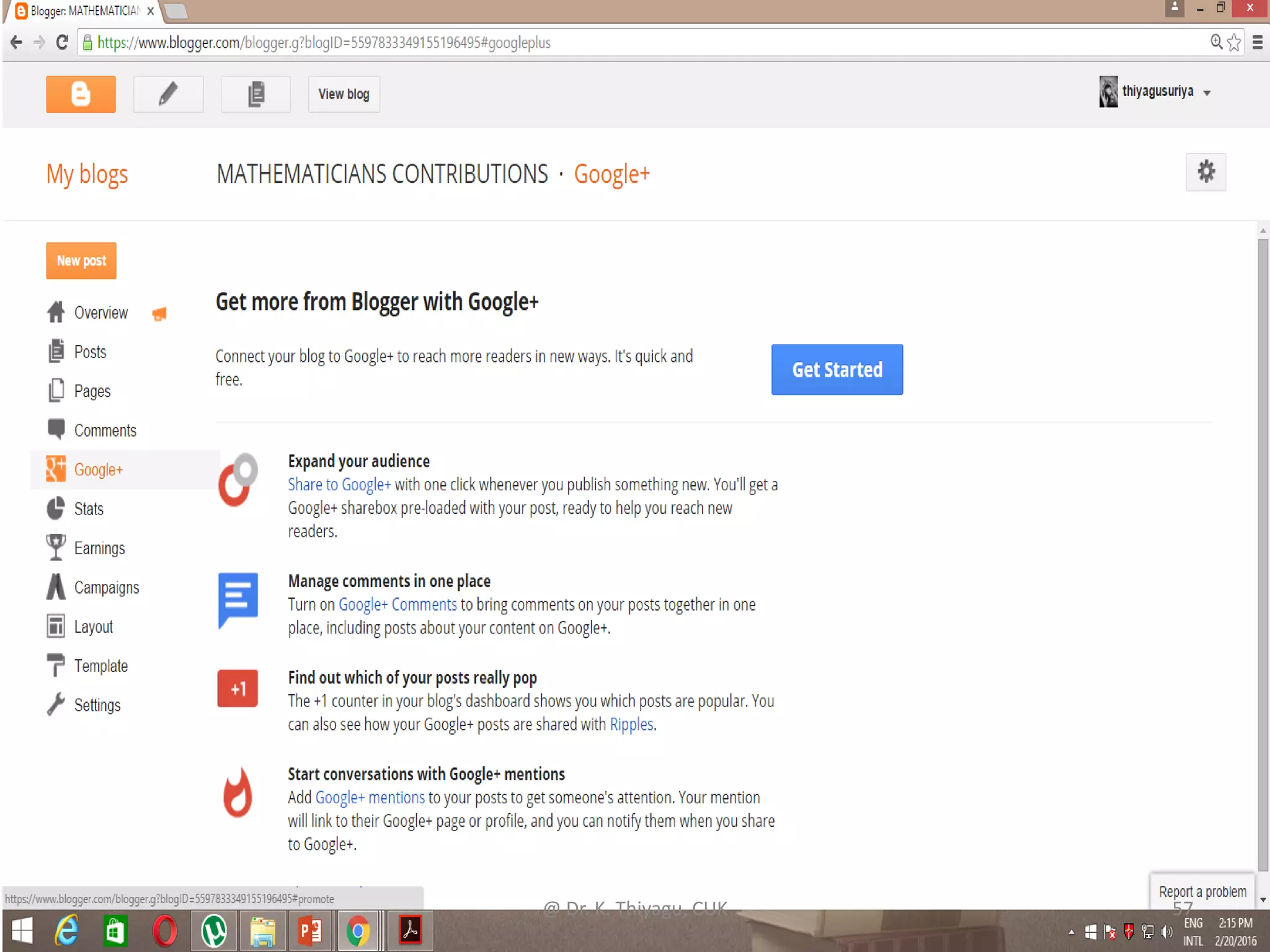Open the Stats sidebar item
Image resolution: width=1270 pixels, height=952 pixels.
click(89, 509)
